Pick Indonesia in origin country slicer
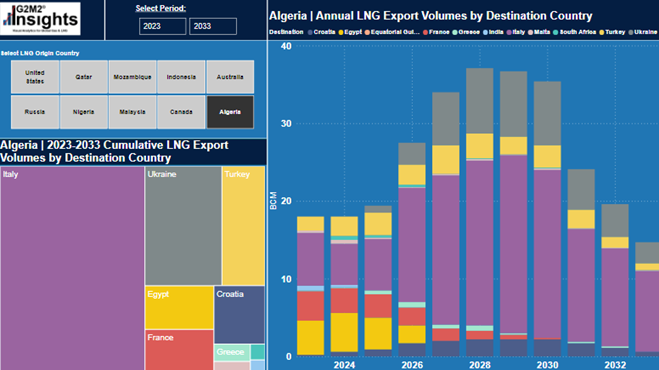Screen dimensions: 659x370 pyautogui.click(x=181, y=77)
